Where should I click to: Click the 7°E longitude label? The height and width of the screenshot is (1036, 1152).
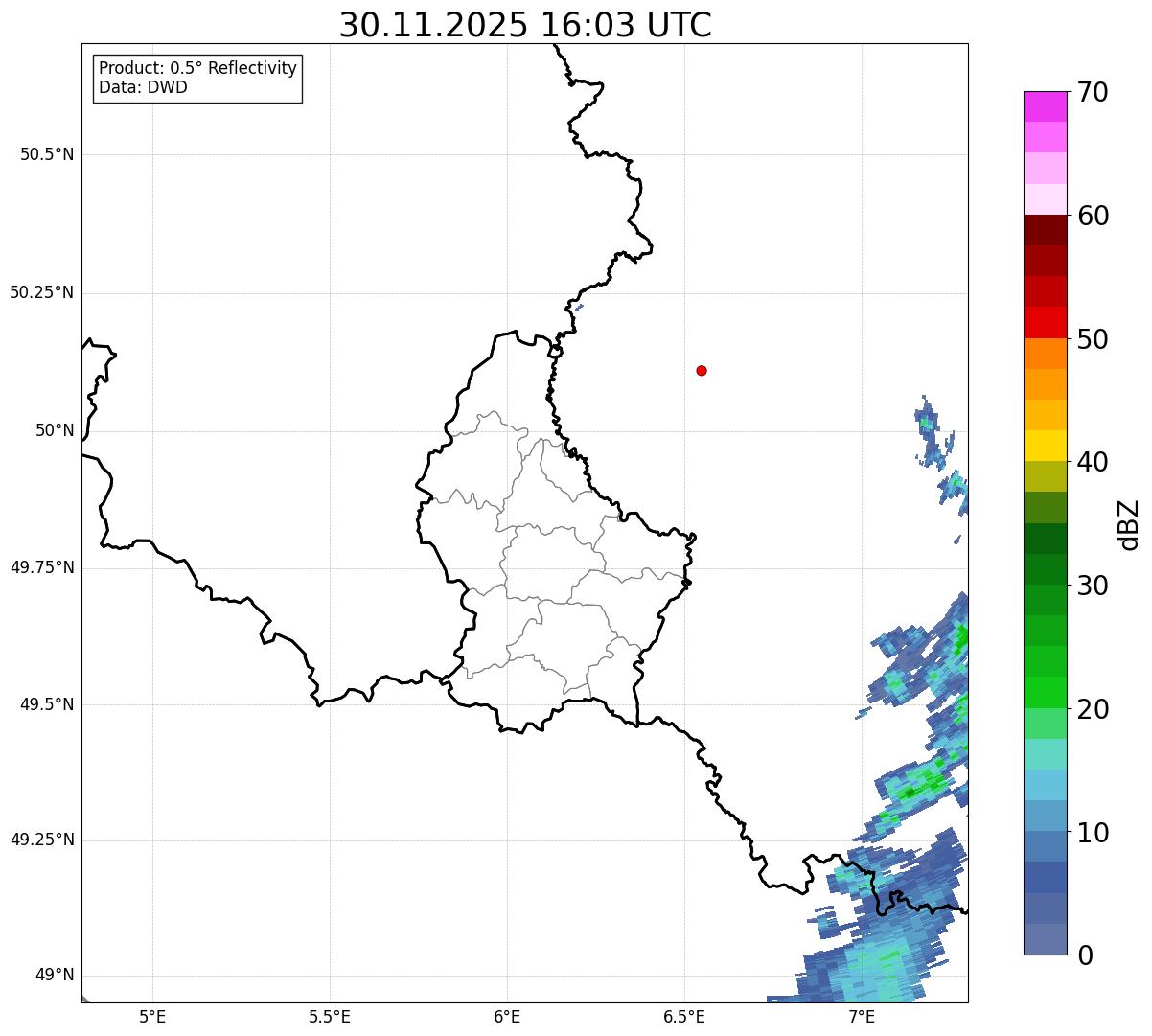862,1018
